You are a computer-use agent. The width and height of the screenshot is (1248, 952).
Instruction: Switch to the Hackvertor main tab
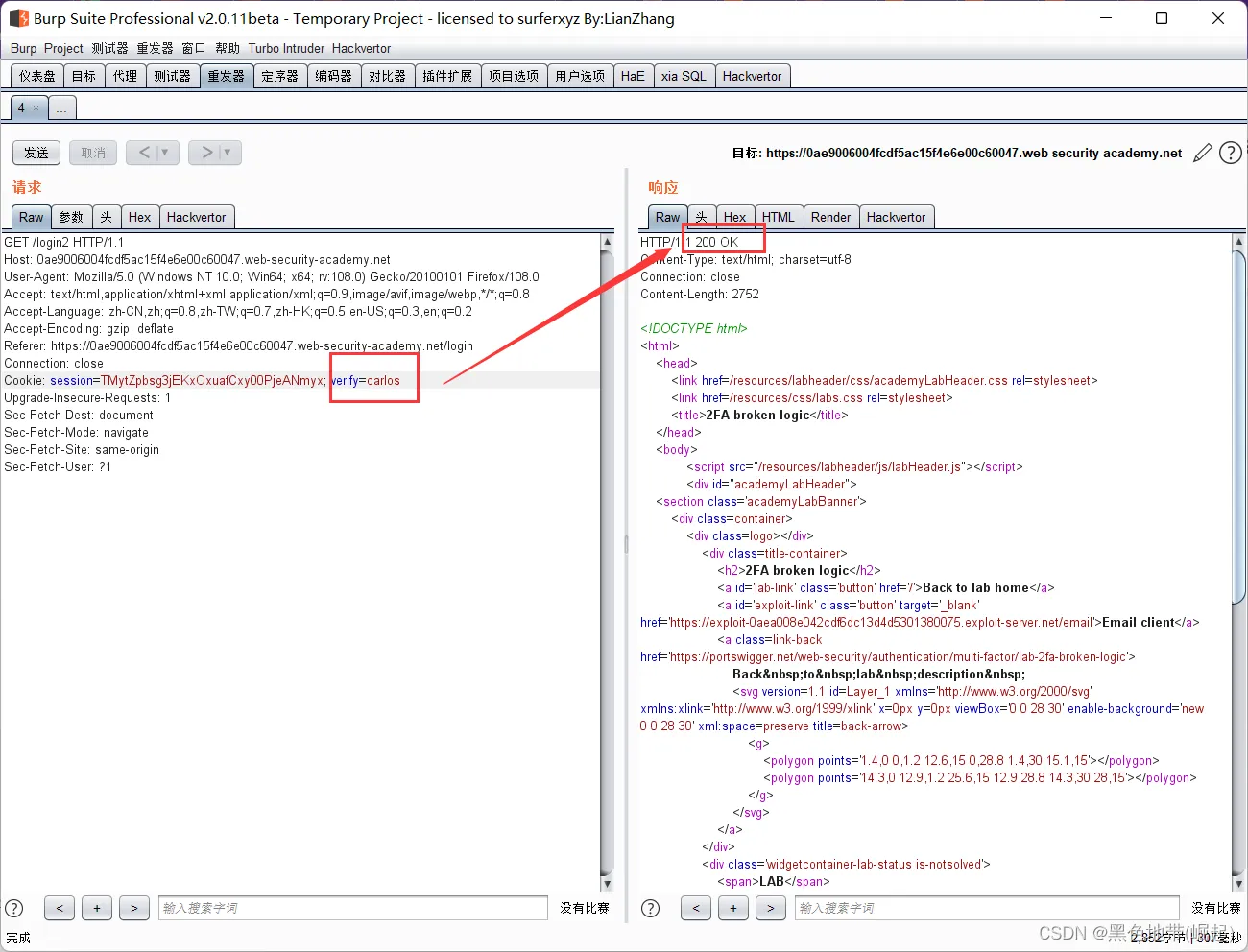click(752, 76)
